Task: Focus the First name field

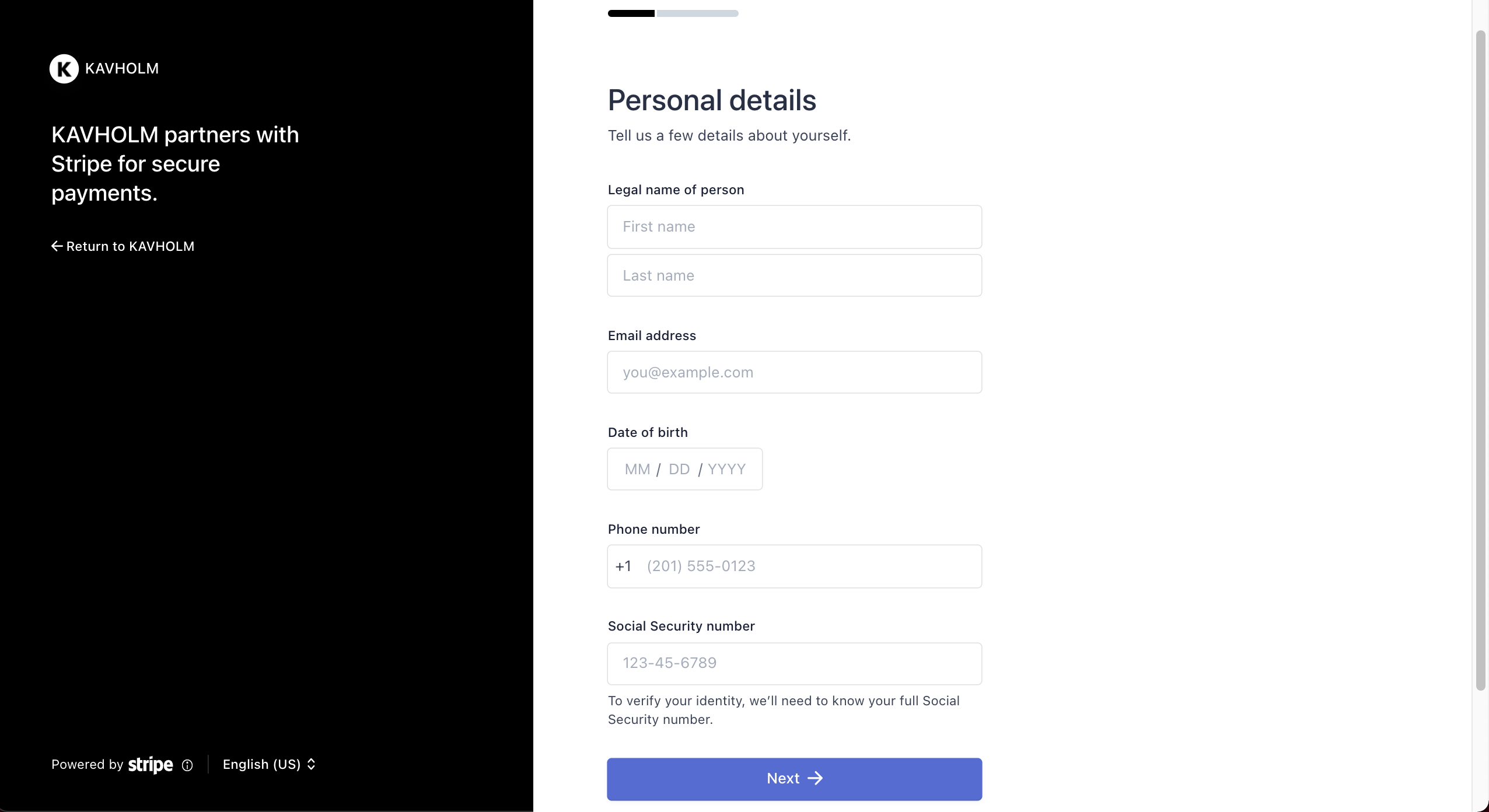Action: click(795, 227)
